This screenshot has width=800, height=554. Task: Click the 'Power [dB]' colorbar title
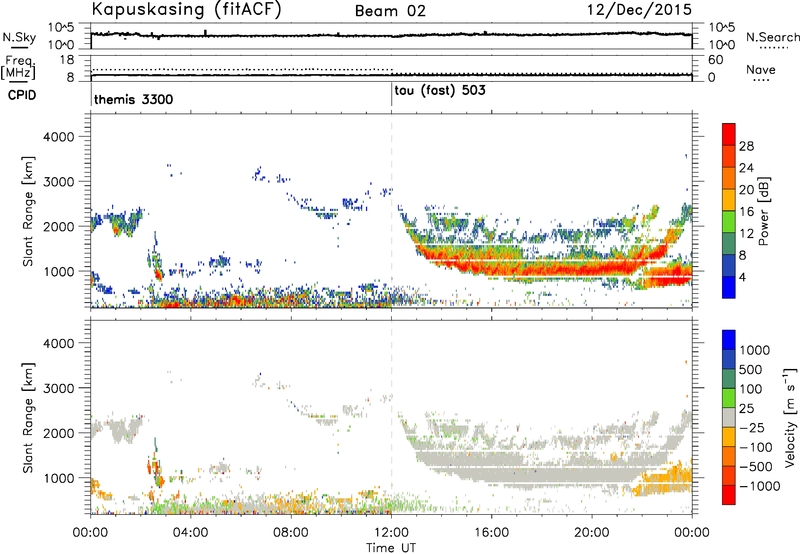[x=764, y=211]
